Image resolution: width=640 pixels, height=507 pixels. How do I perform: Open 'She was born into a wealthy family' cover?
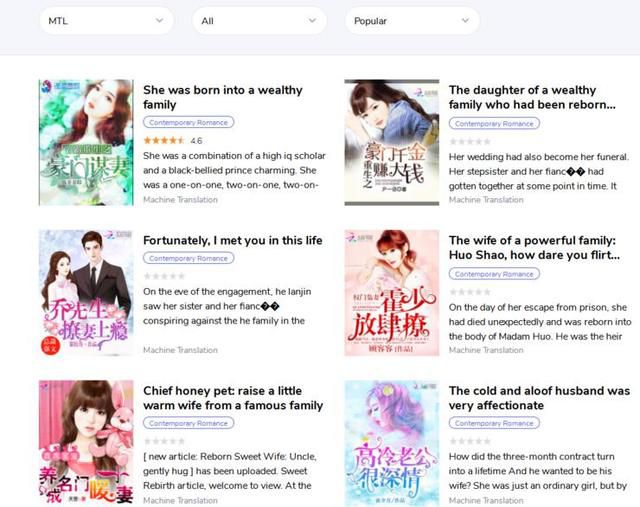86,143
